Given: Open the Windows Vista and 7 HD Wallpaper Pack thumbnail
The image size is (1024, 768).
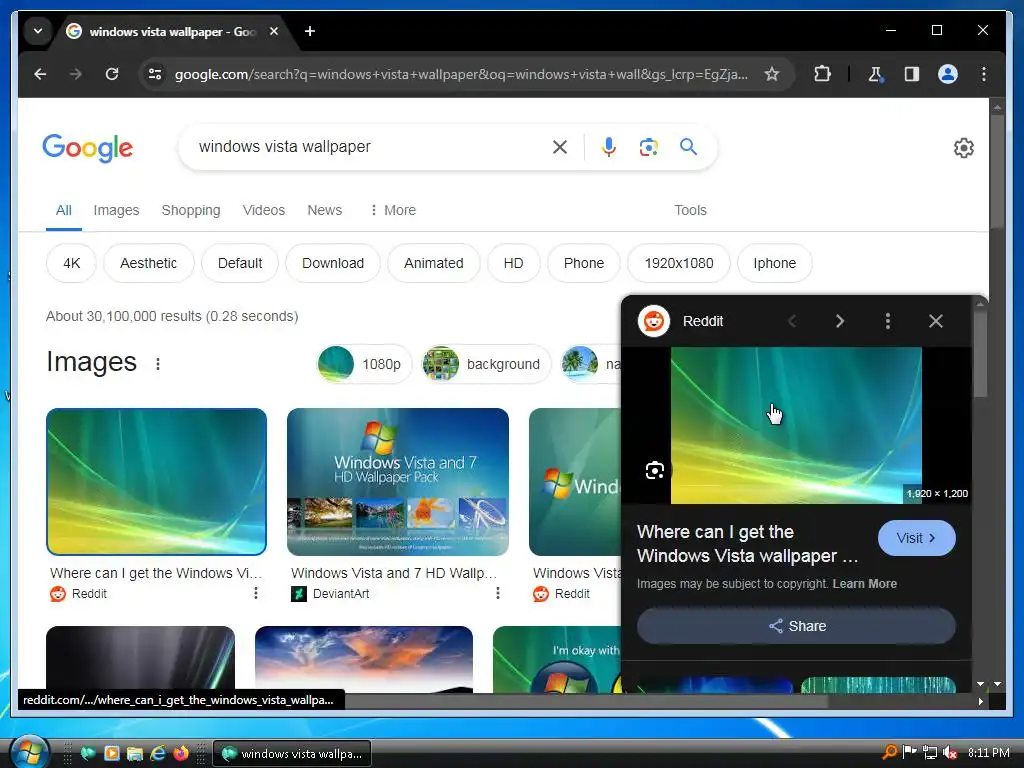Looking at the screenshot, I should click(398, 482).
